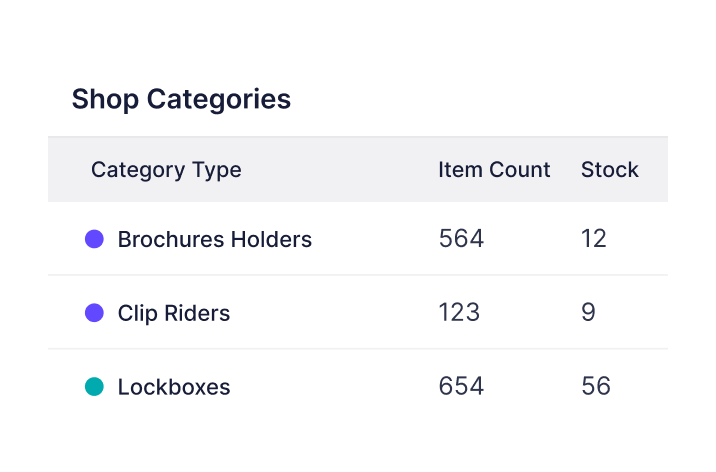Viewport: 716px width, 472px height.
Task: Open the Lockboxes category
Action: tap(173, 387)
